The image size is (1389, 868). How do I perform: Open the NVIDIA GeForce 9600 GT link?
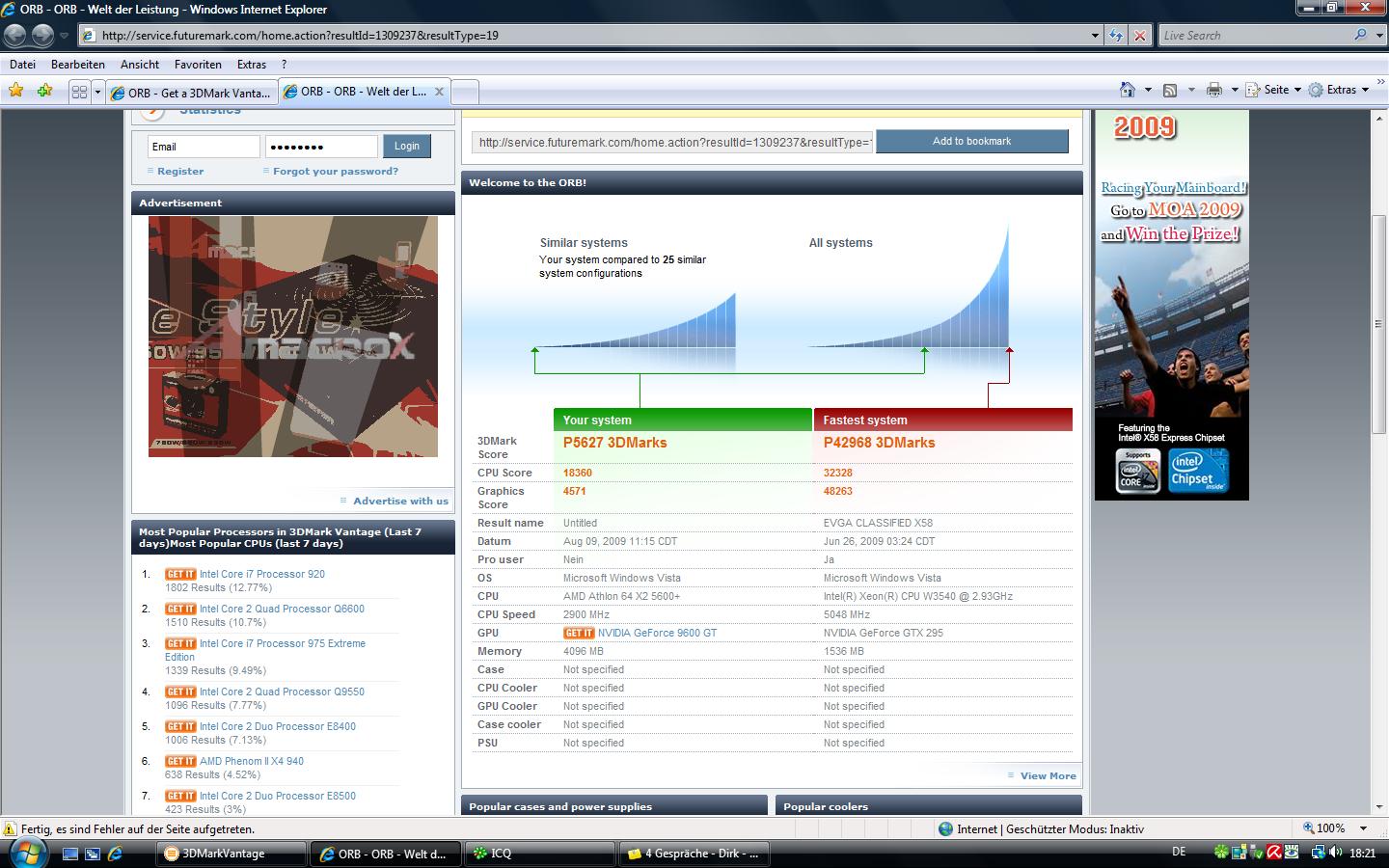657,633
